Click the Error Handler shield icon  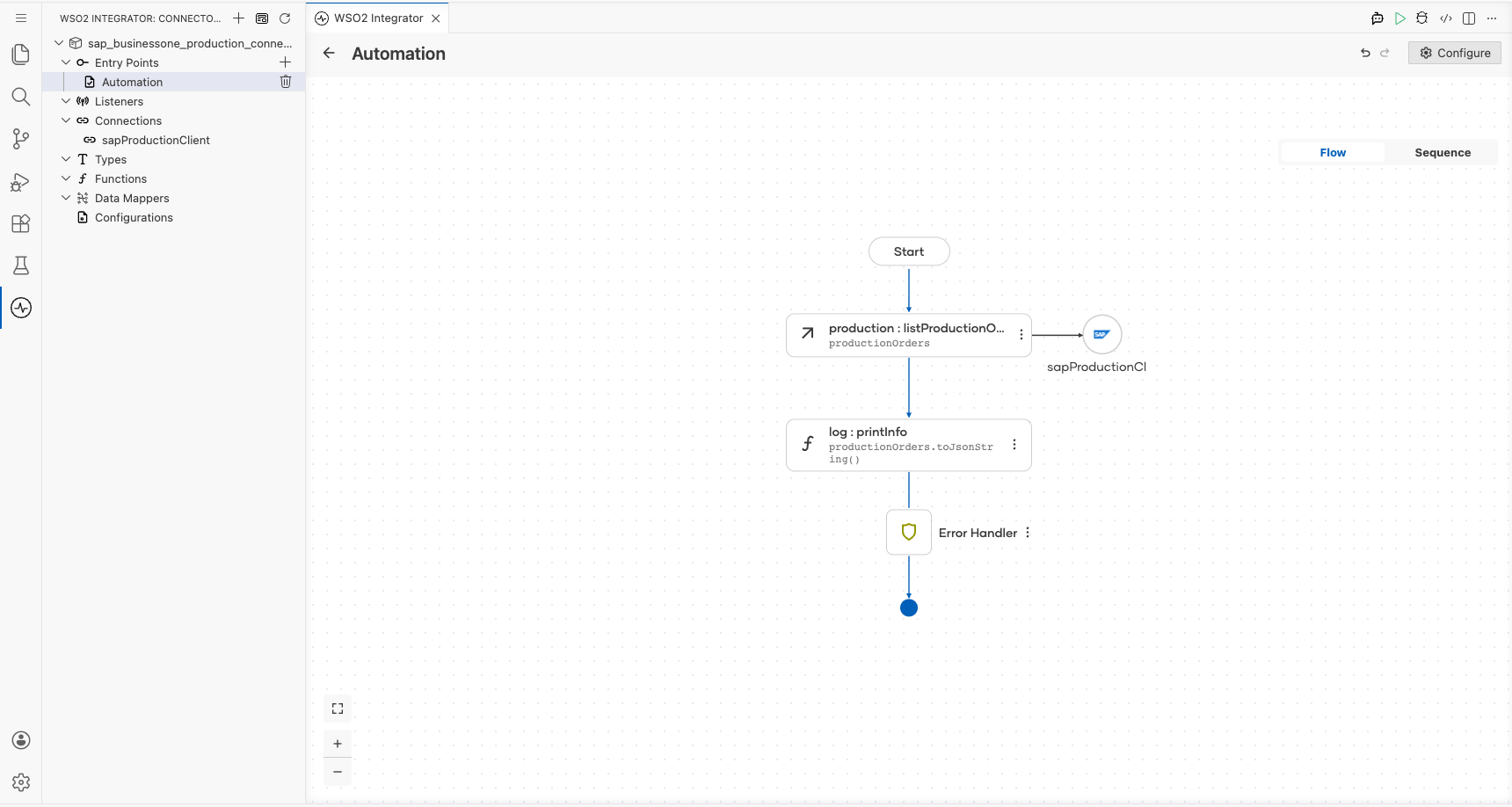(x=909, y=532)
